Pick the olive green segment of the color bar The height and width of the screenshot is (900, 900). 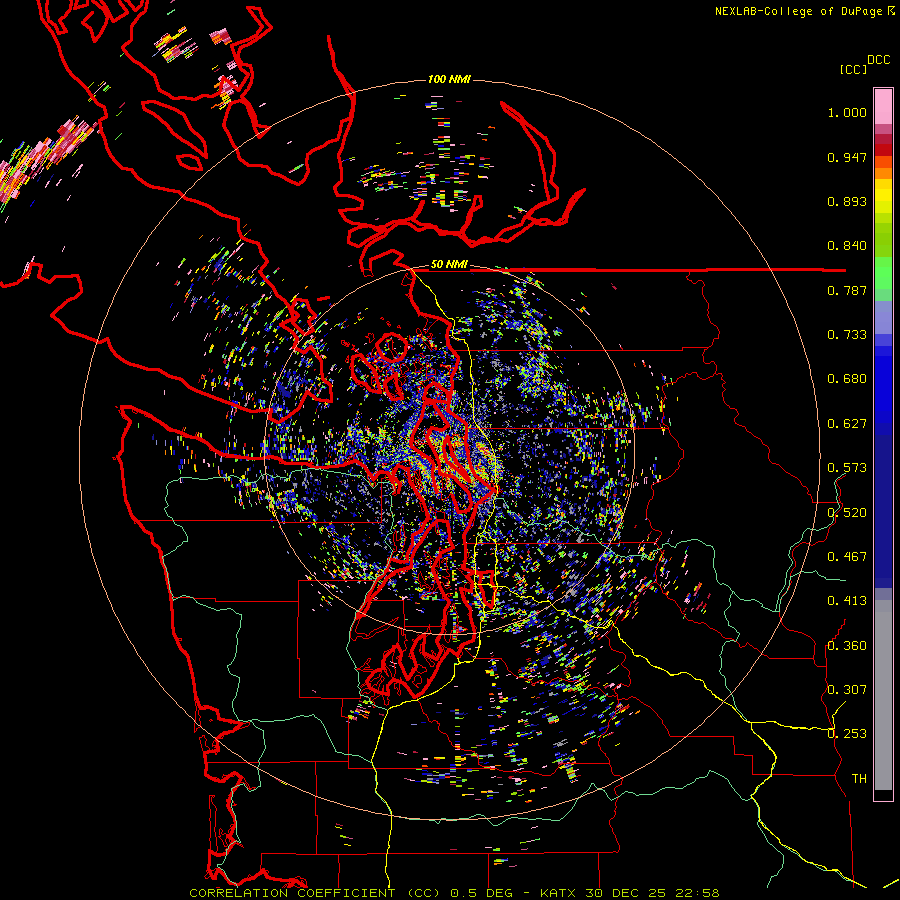883,239
